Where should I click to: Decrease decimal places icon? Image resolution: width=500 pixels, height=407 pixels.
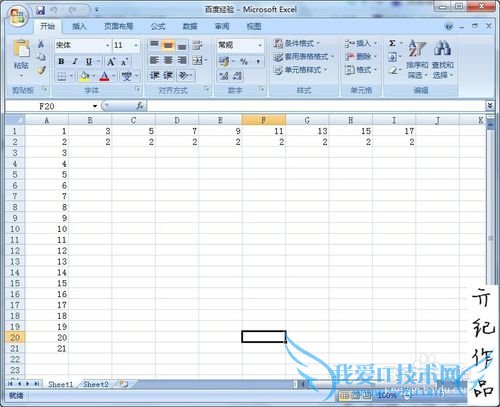coord(237,76)
